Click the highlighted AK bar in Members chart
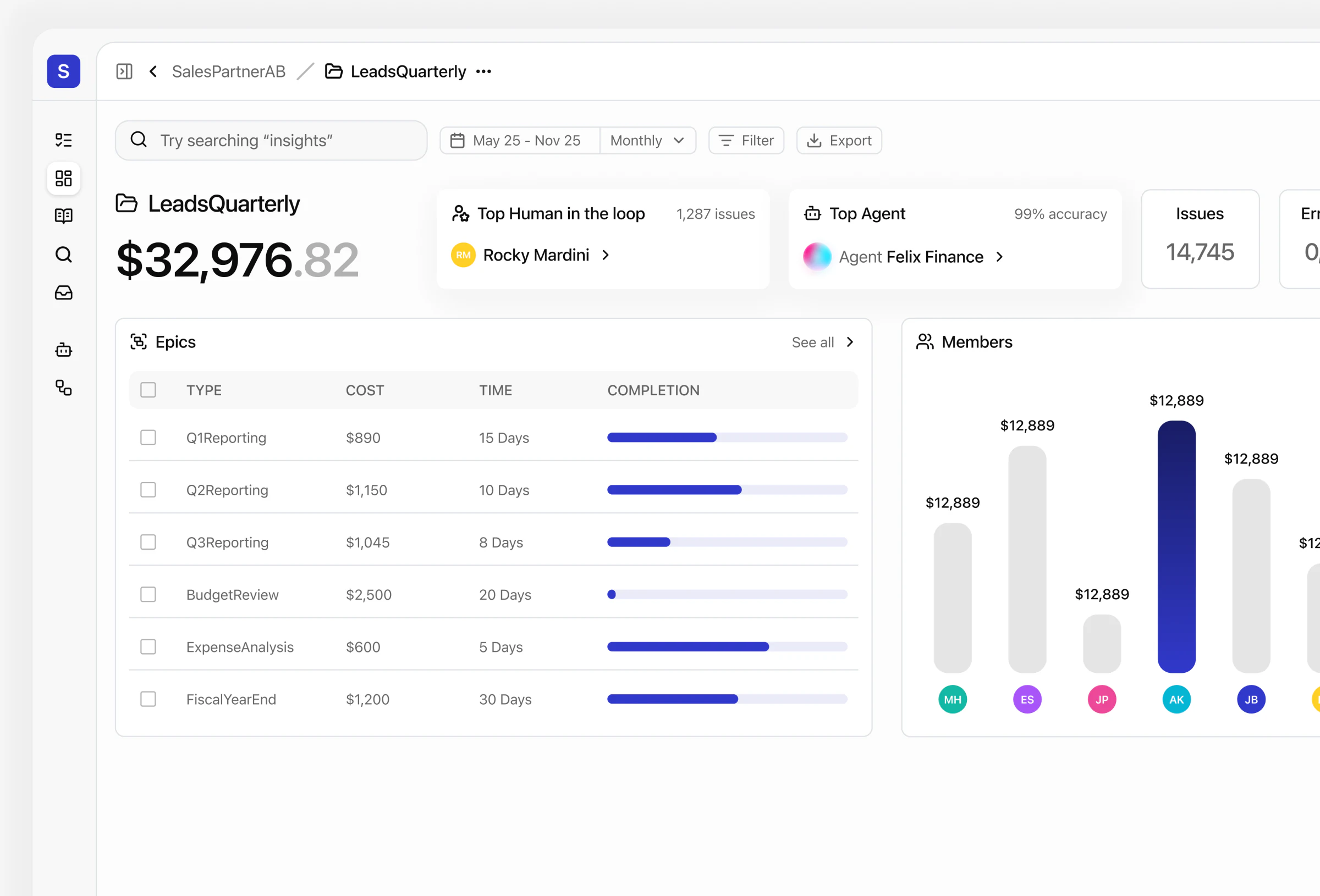1320x896 pixels. point(1177,546)
